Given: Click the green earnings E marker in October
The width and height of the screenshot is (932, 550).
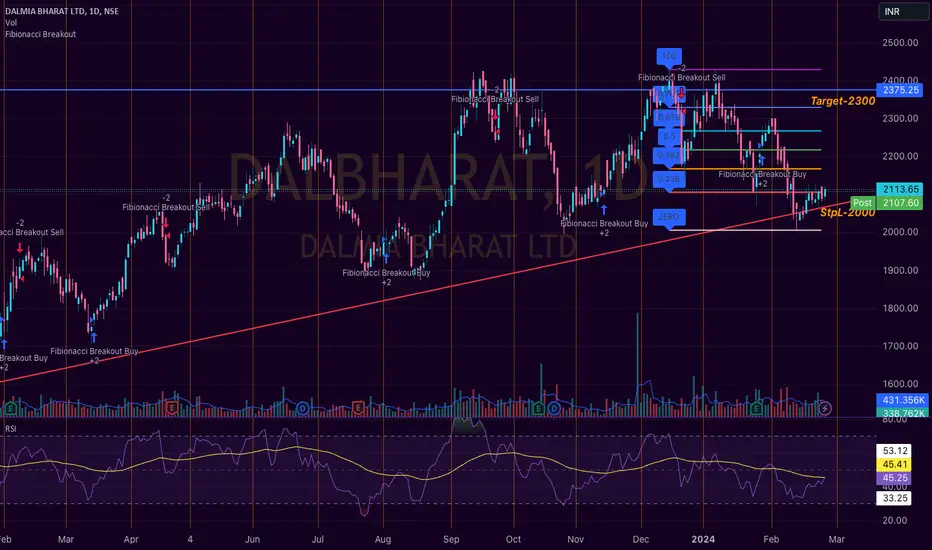Looking at the screenshot, I should click(x=539, y=408).
